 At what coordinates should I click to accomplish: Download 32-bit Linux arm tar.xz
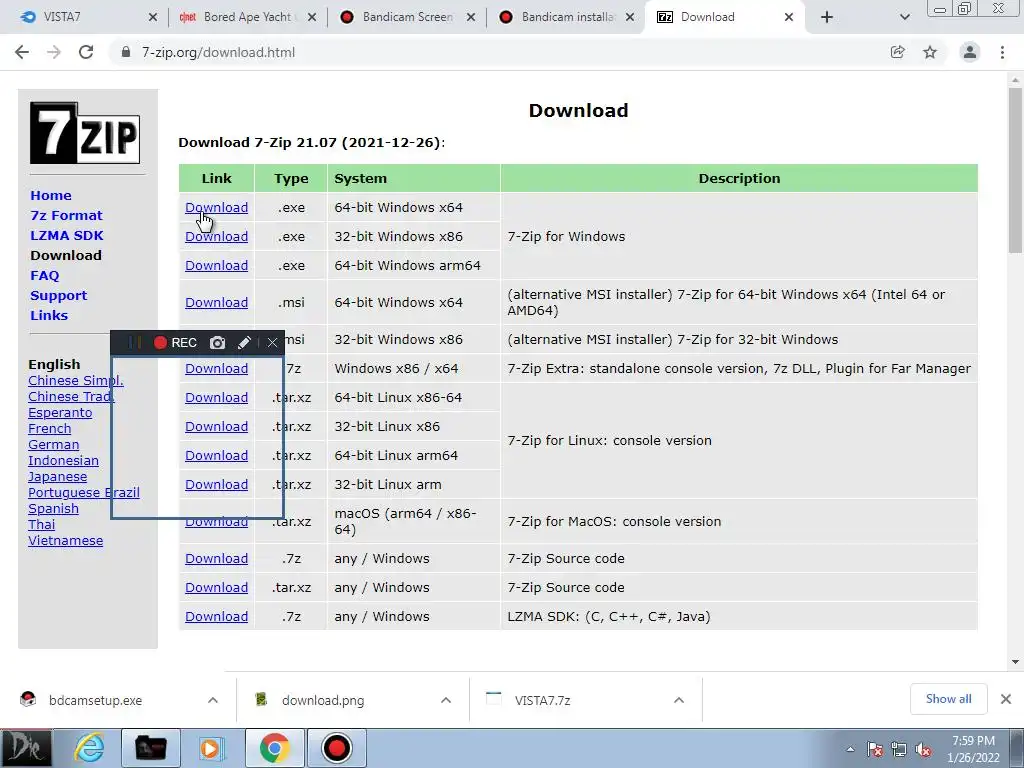coord(216,485)
